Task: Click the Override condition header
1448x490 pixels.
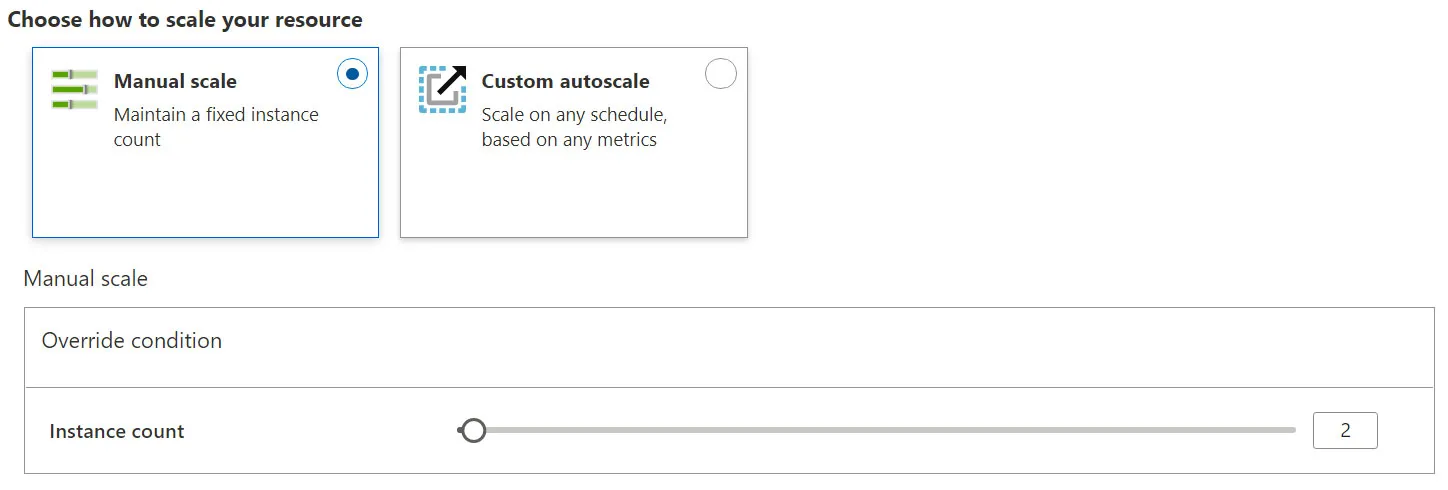Action: [x=132, y=341]
